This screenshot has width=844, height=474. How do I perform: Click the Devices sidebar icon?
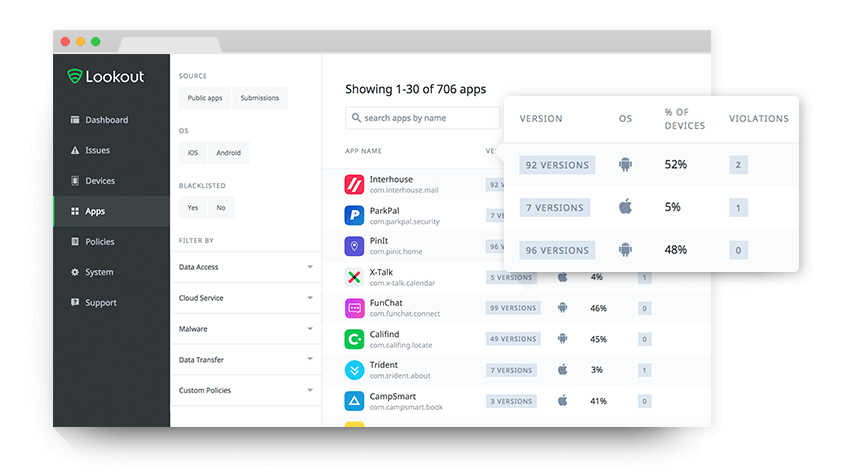pos(75,181)
